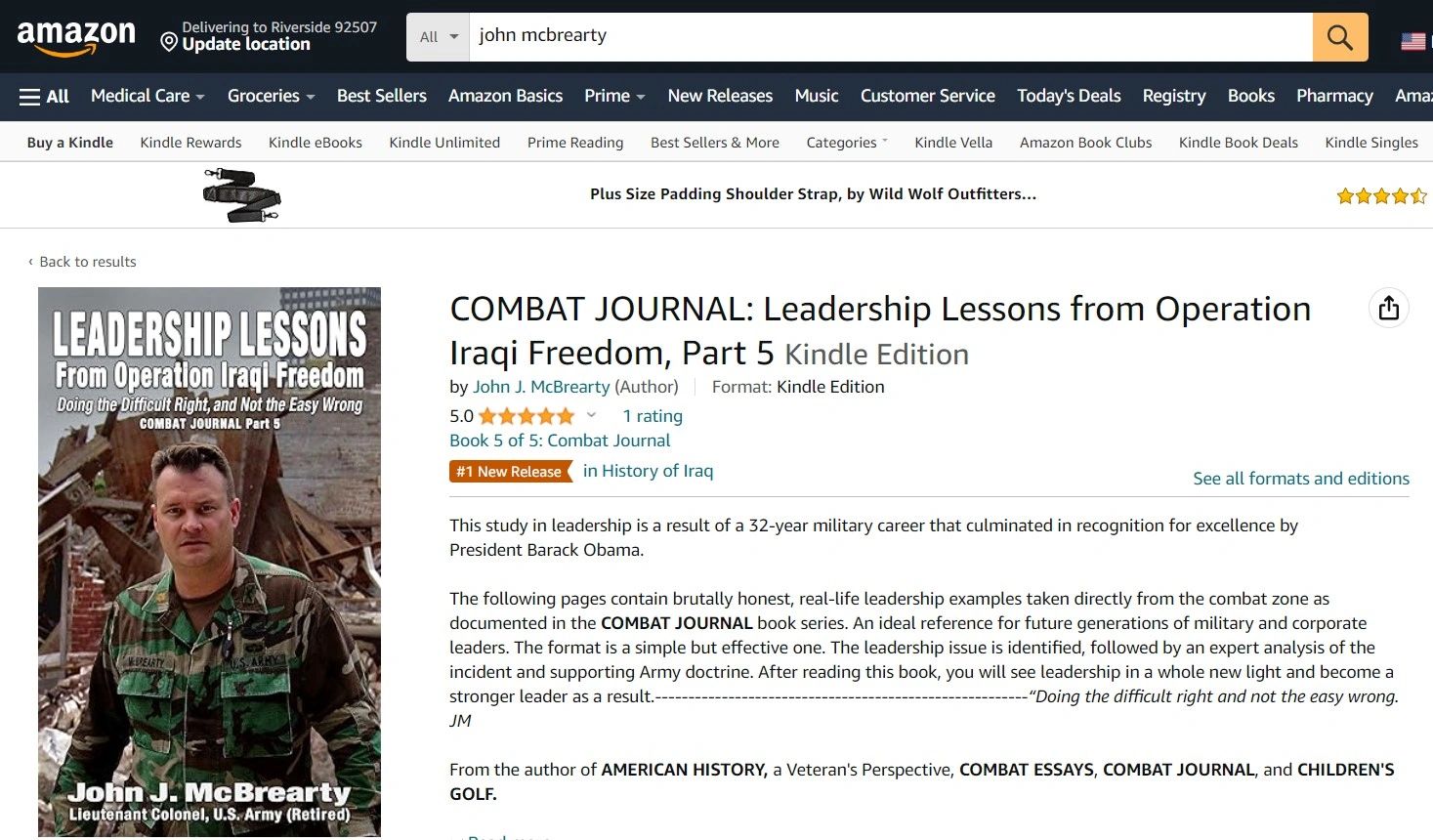Click the US flag language icon
The height and width of the screenshot is (840, 1433).
pyautogui.click(x=1413, y=41)
